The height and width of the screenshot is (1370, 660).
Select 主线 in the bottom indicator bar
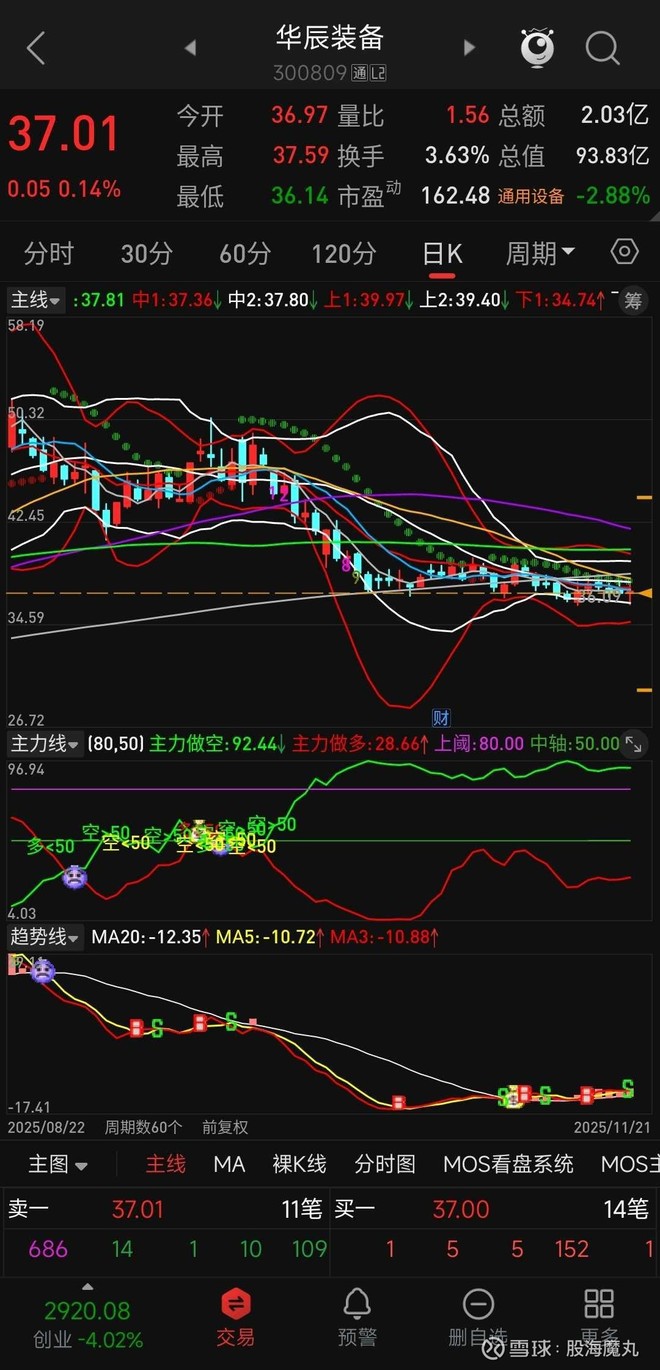(x=166, y=1164)
